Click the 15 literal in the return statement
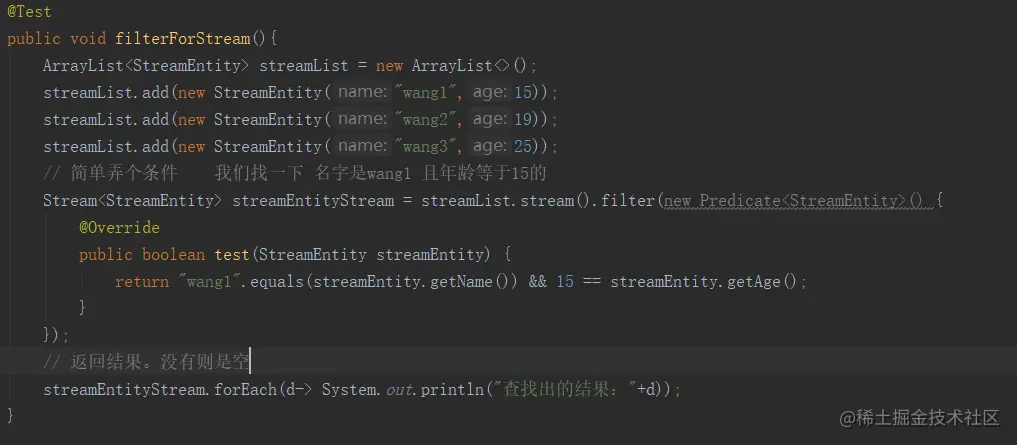The width and height of the screenshot is (1017, 445). tap(565, 282)
